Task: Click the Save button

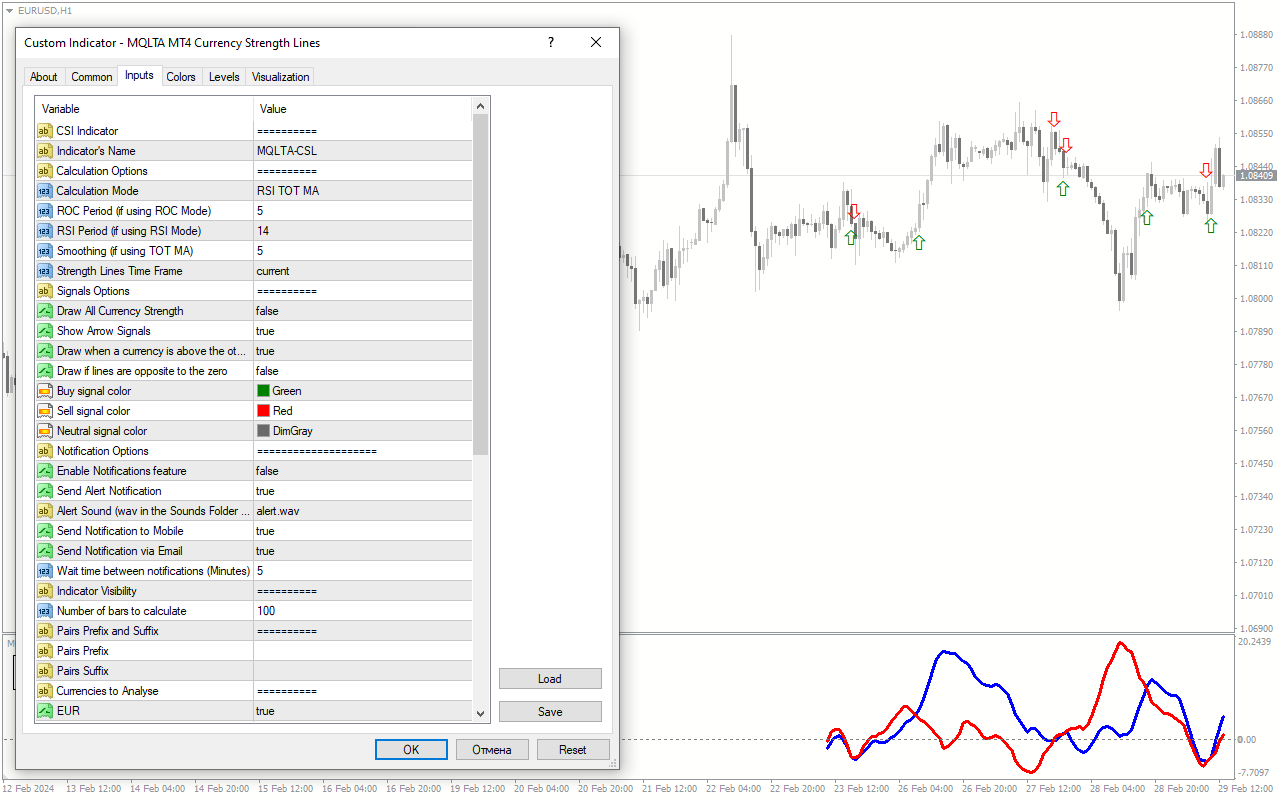Action: (550, 712)
